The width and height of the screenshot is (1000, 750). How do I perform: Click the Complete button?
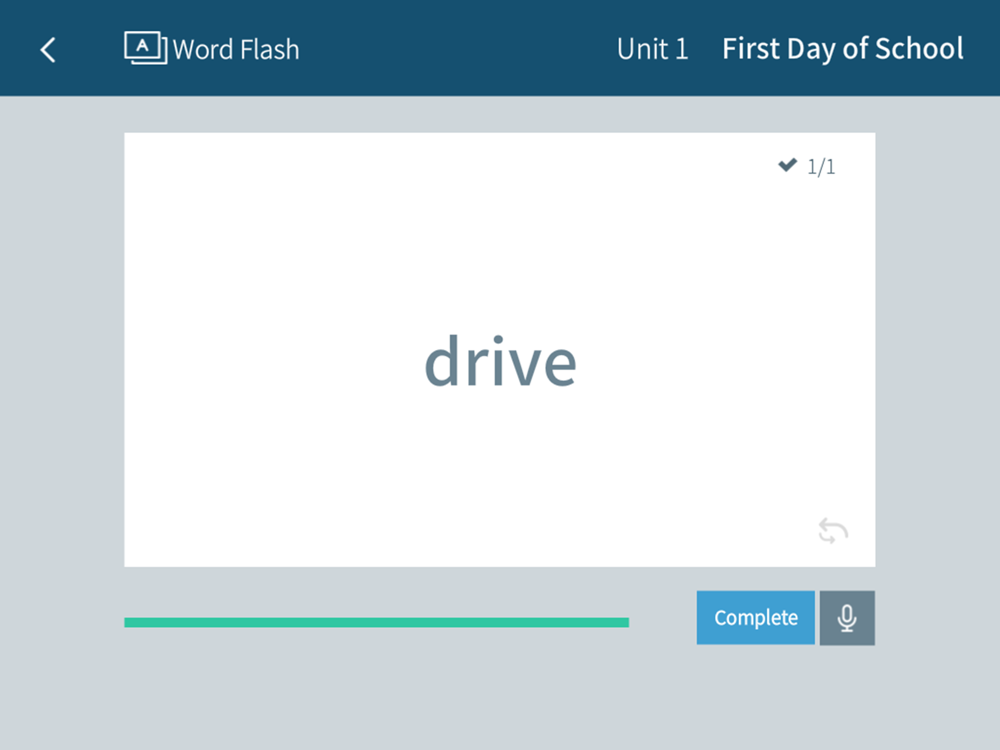[x=755, y=617]
